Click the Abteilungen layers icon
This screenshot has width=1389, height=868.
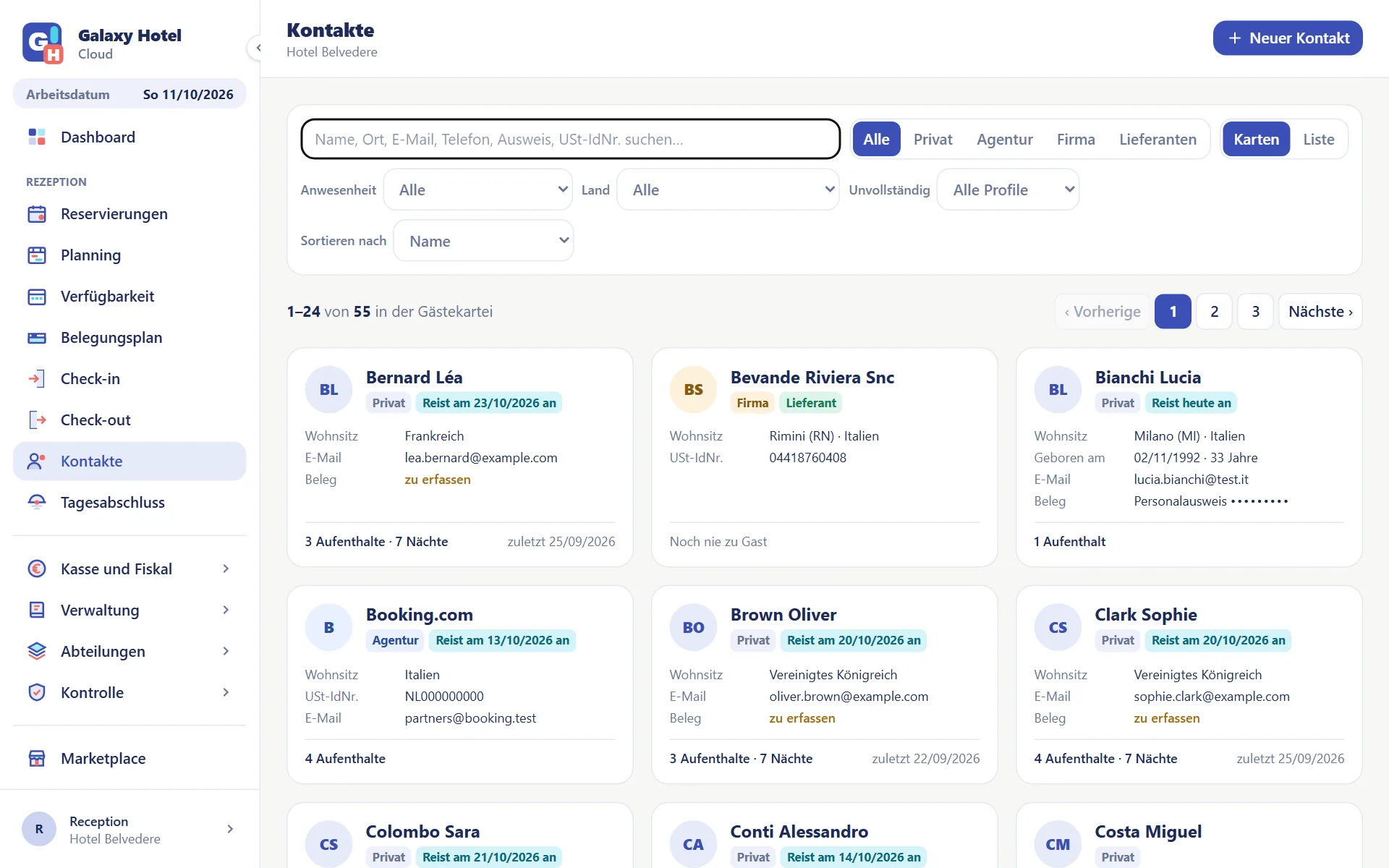tap(37, 652)
